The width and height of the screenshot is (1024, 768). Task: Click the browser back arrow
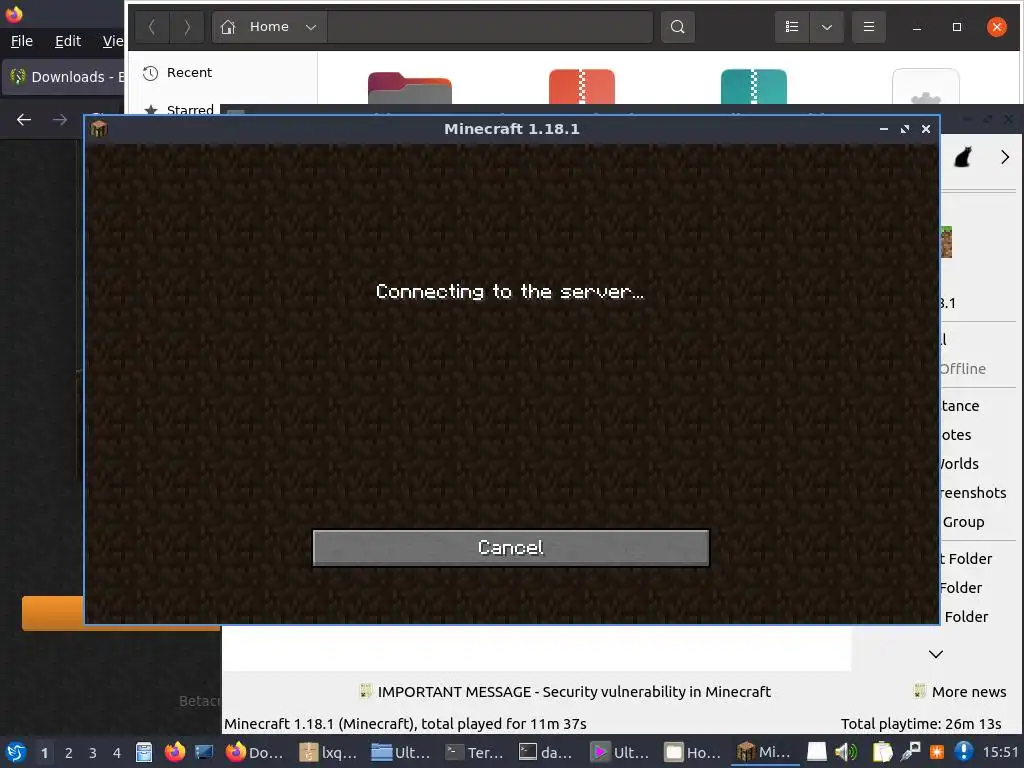click(x=24, y=120)
